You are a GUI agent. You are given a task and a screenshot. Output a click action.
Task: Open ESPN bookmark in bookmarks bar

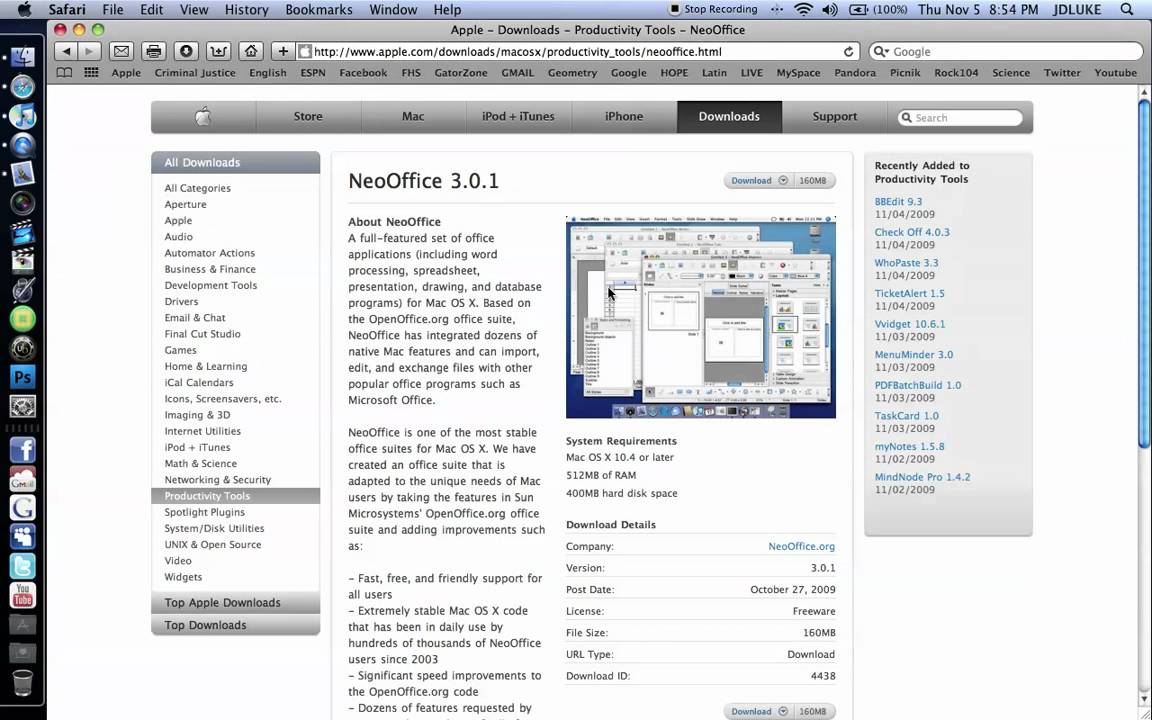(x=313, y=73)
